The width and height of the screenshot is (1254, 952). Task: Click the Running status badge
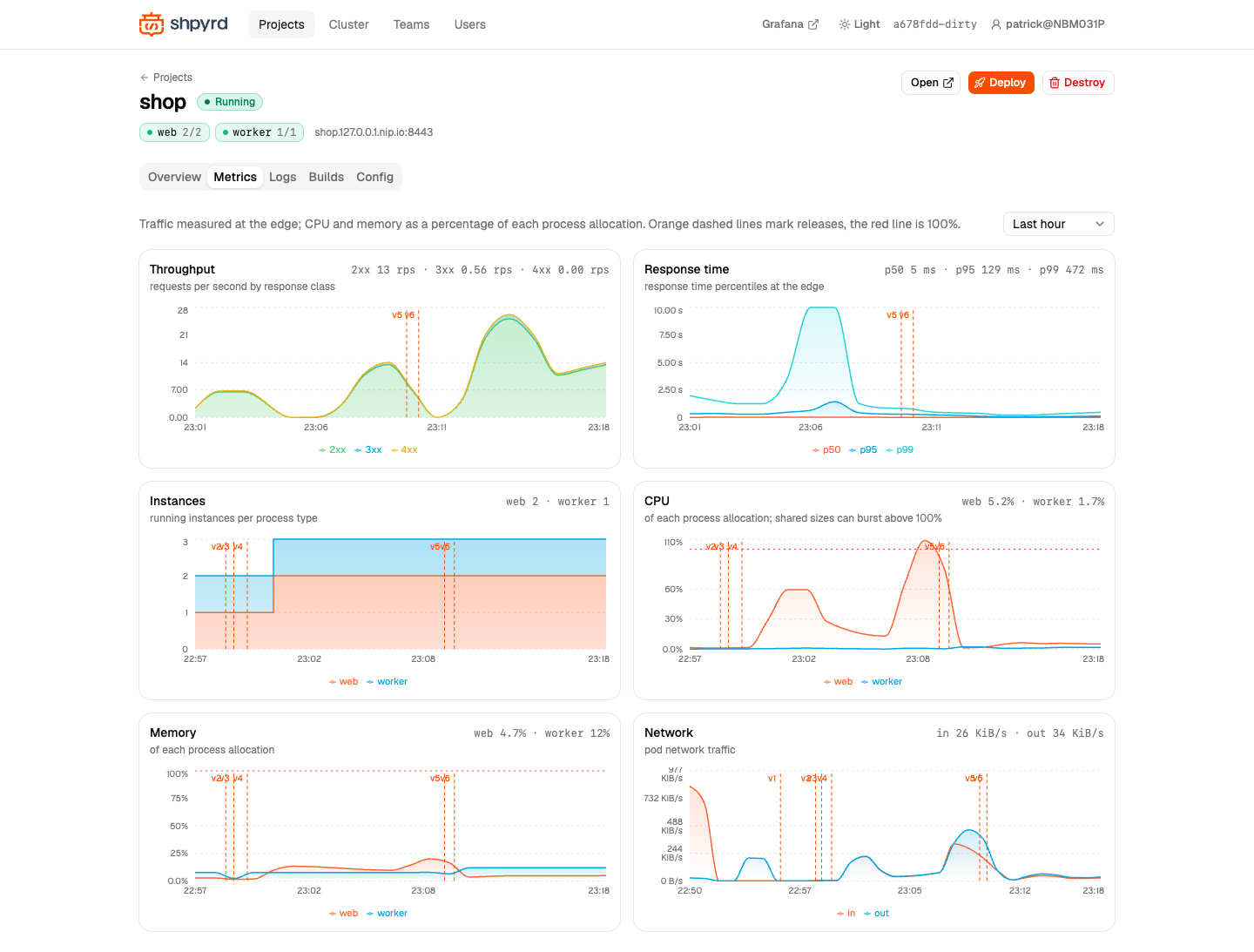click(230, 102)
